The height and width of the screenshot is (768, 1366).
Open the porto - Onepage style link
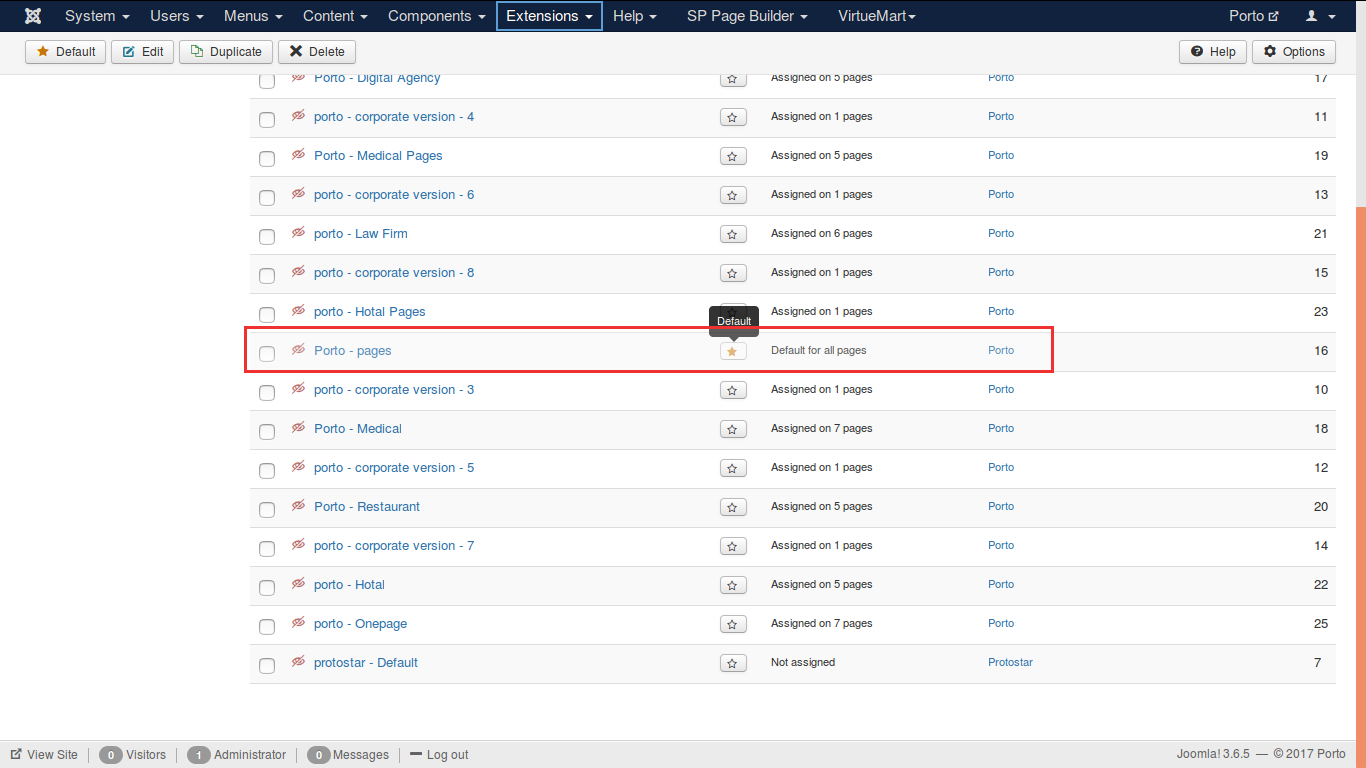(360, 624)
